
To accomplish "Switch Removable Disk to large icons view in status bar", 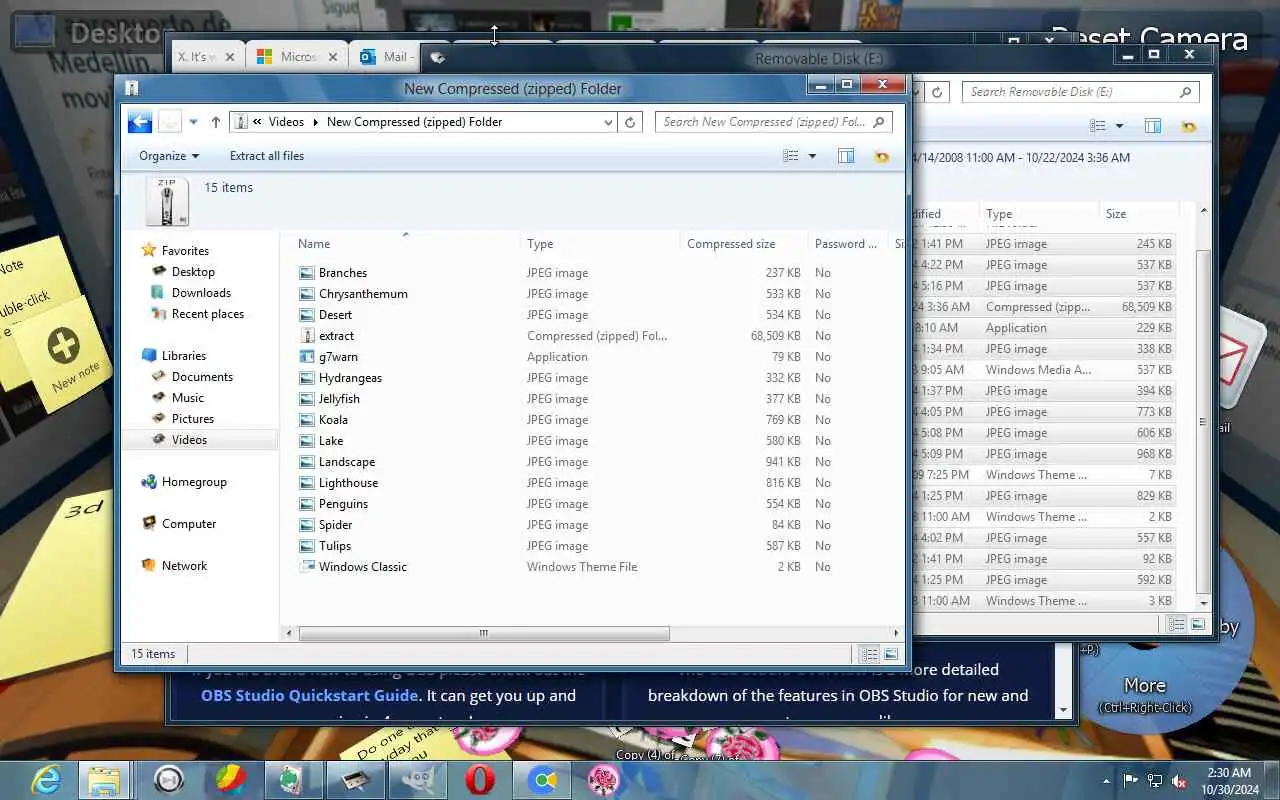I will pos(1197,624).
